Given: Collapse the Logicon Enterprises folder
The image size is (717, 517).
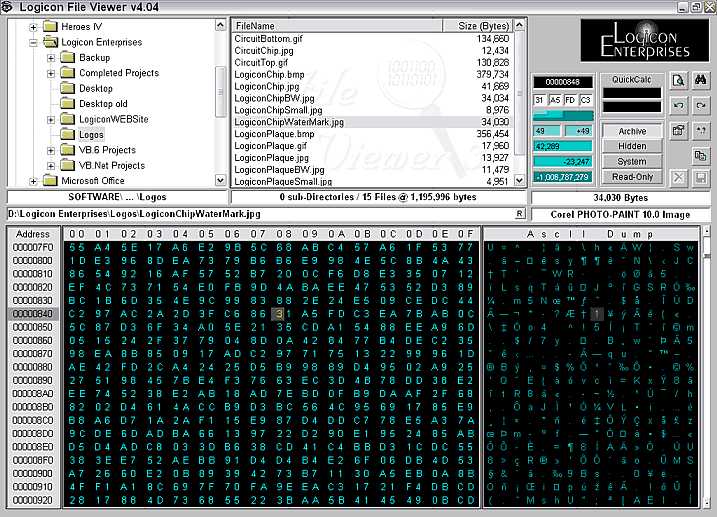Looking at the screenshot, I should (33, 42).
